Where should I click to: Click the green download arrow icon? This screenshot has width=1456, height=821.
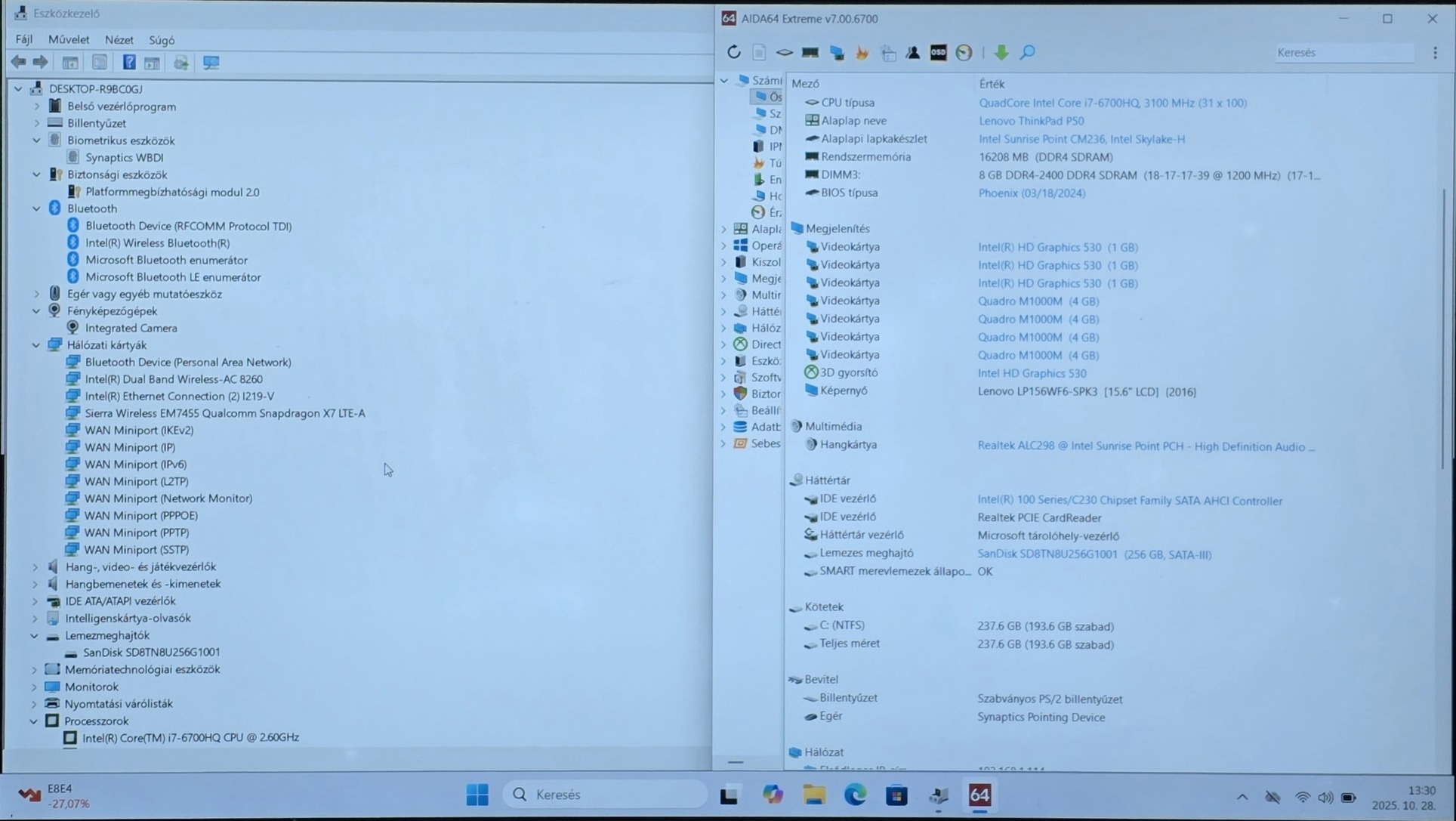[x=1001, y=52]
